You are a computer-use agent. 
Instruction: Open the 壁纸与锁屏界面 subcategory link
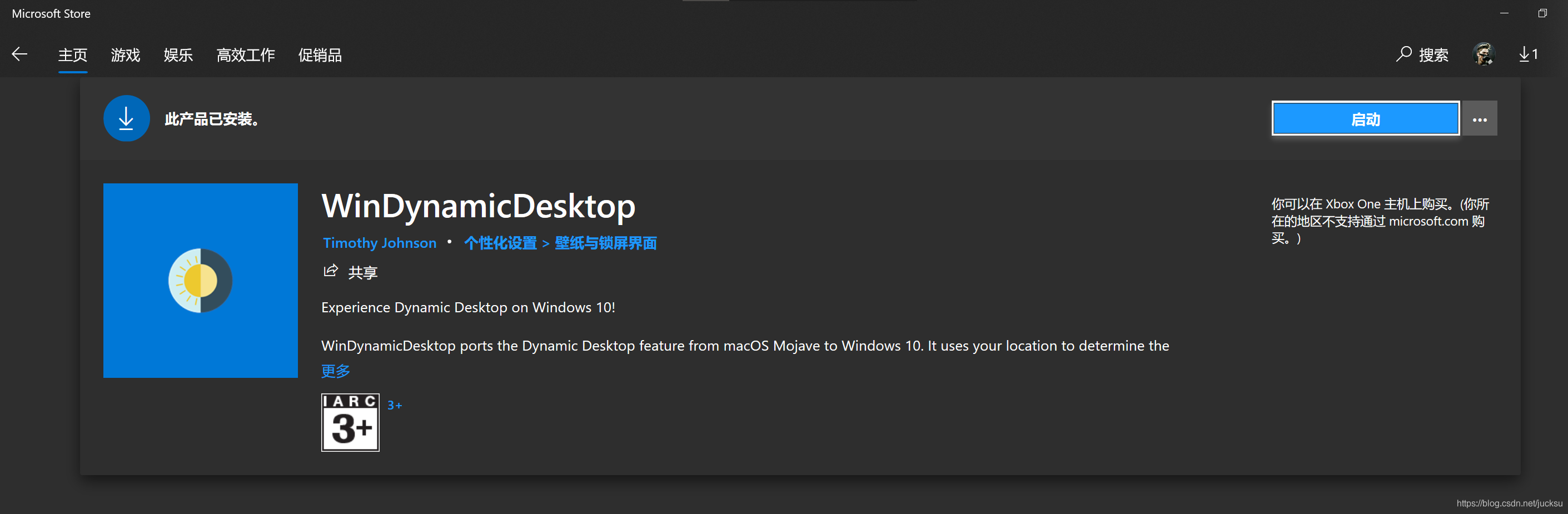pos(606,243)
